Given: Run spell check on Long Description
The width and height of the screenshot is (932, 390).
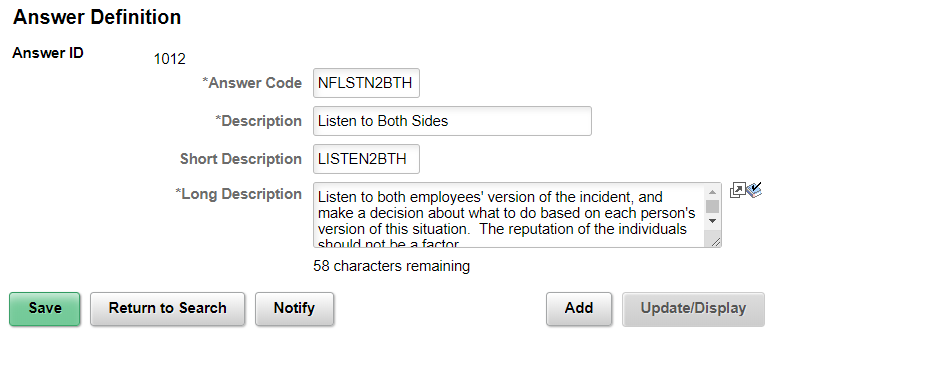Looking at the screenshot, I should [x=754, y=190].
